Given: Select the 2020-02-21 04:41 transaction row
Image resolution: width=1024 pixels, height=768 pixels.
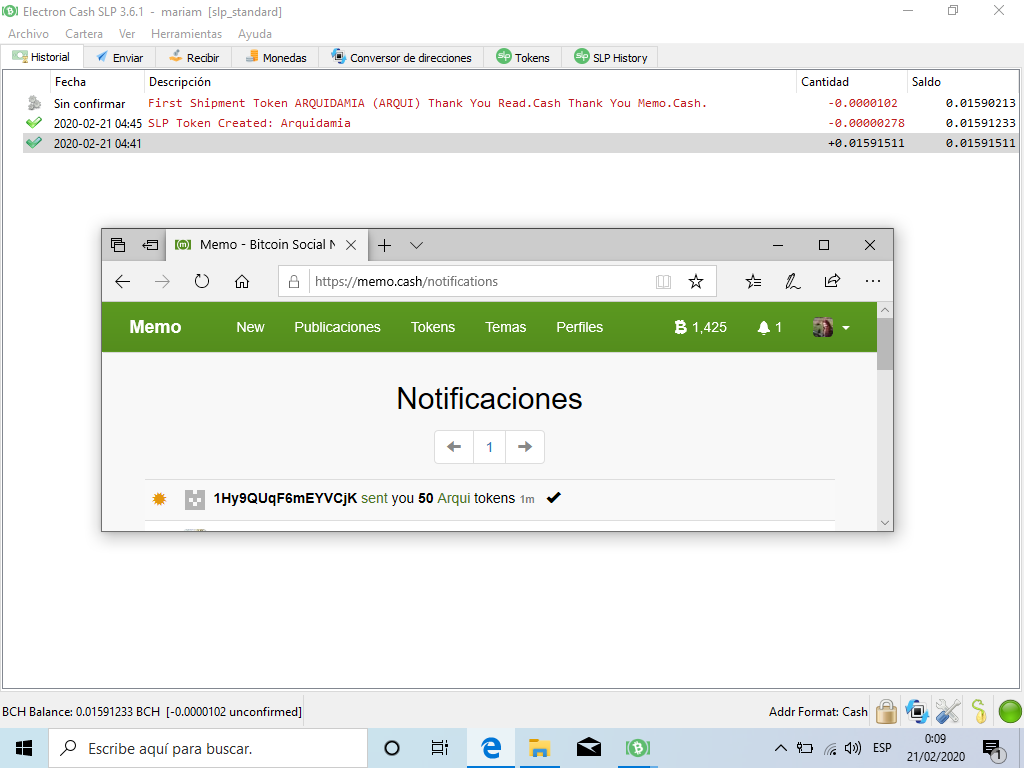Looking at the screenshot, I should 520,143.
